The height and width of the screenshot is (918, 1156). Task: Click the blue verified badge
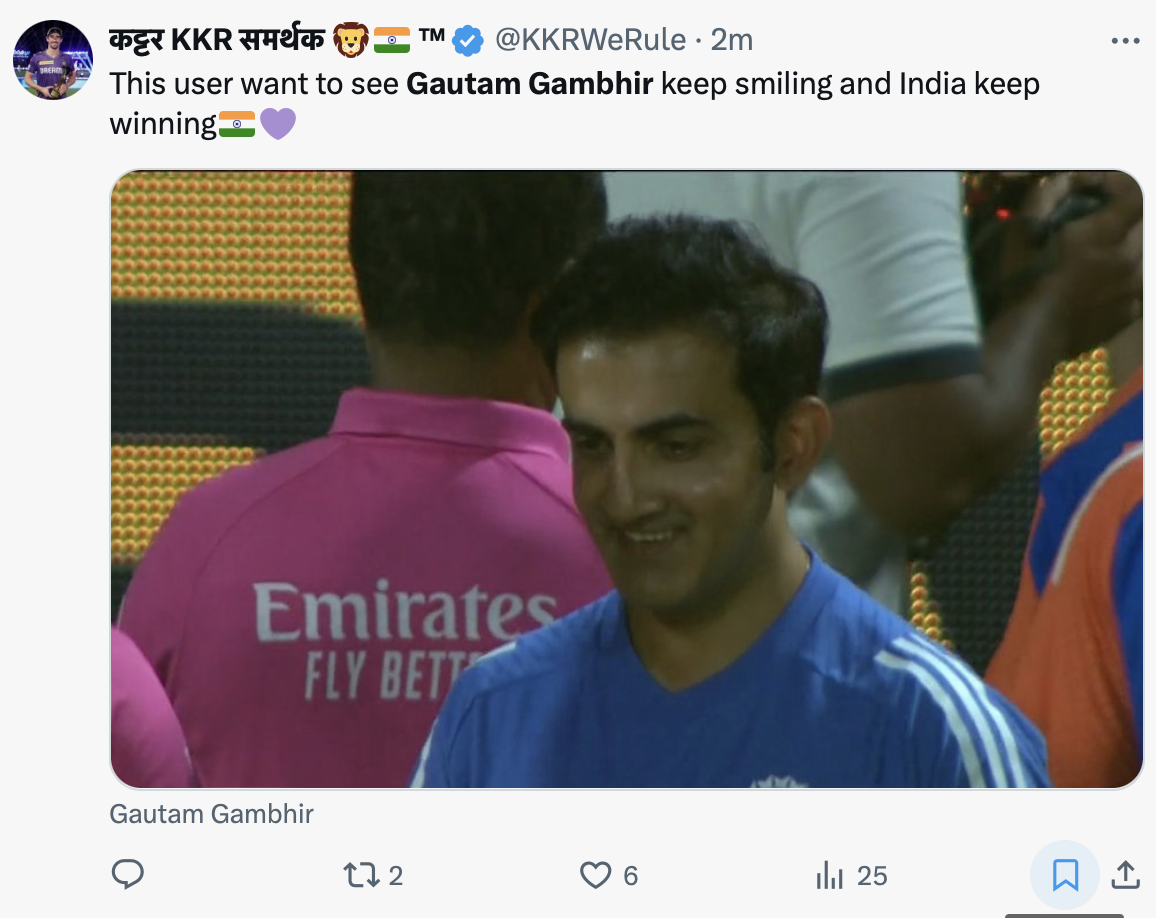pos(467,40)
